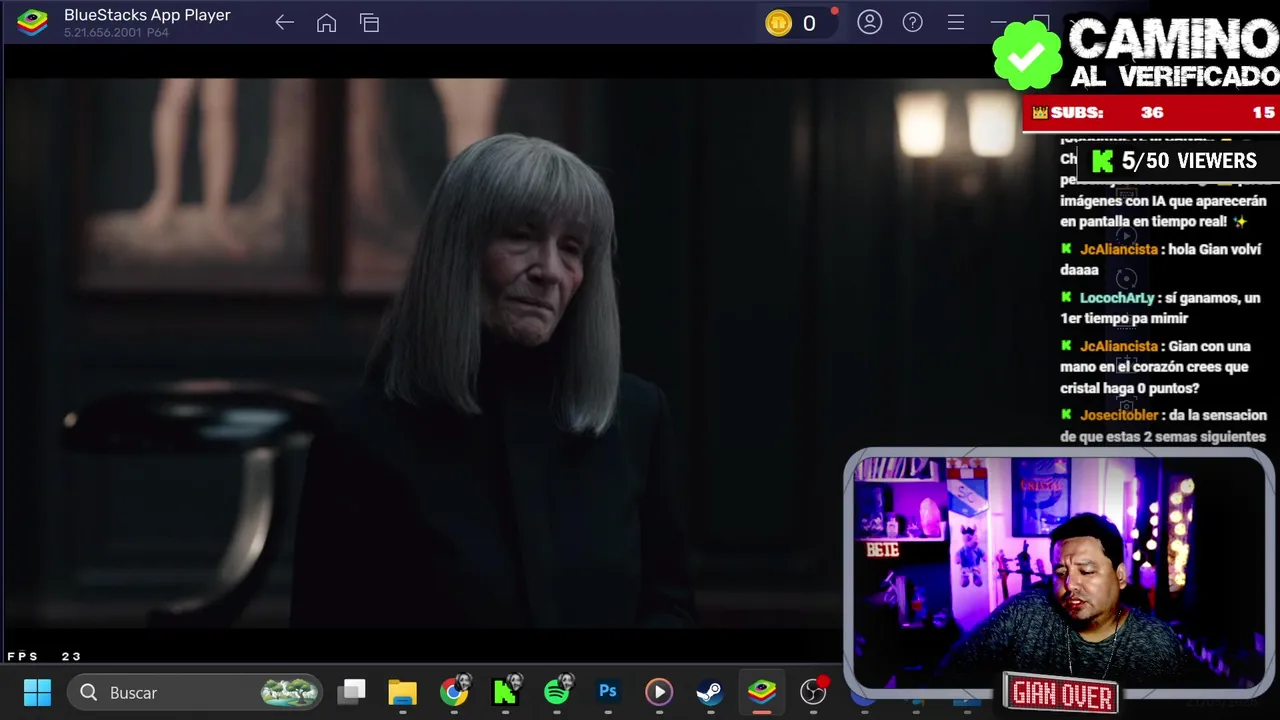Image resolution: width=1280 pixels, height=720 pixels.
Task: Click the streamer webcam thumbnail
Action: tap(1058, 572)
